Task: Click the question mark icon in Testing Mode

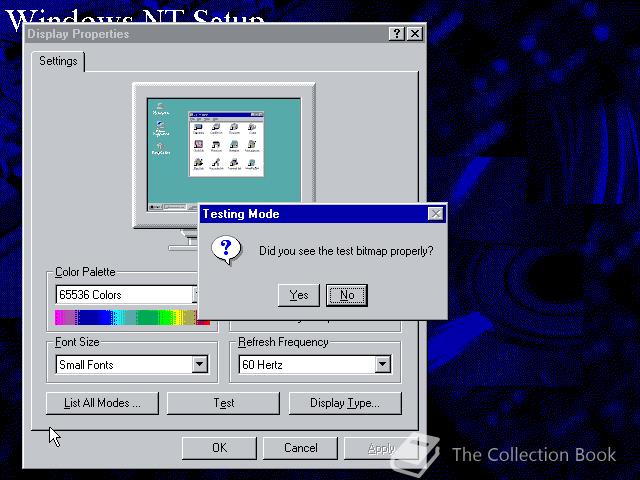Action: 226,250
